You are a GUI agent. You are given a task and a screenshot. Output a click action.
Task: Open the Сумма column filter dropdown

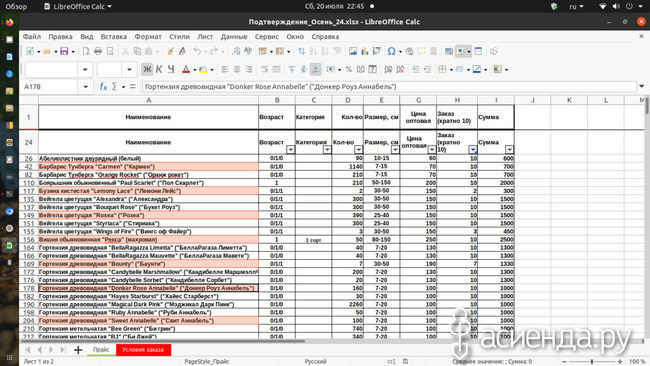click(x=509, y=150)
